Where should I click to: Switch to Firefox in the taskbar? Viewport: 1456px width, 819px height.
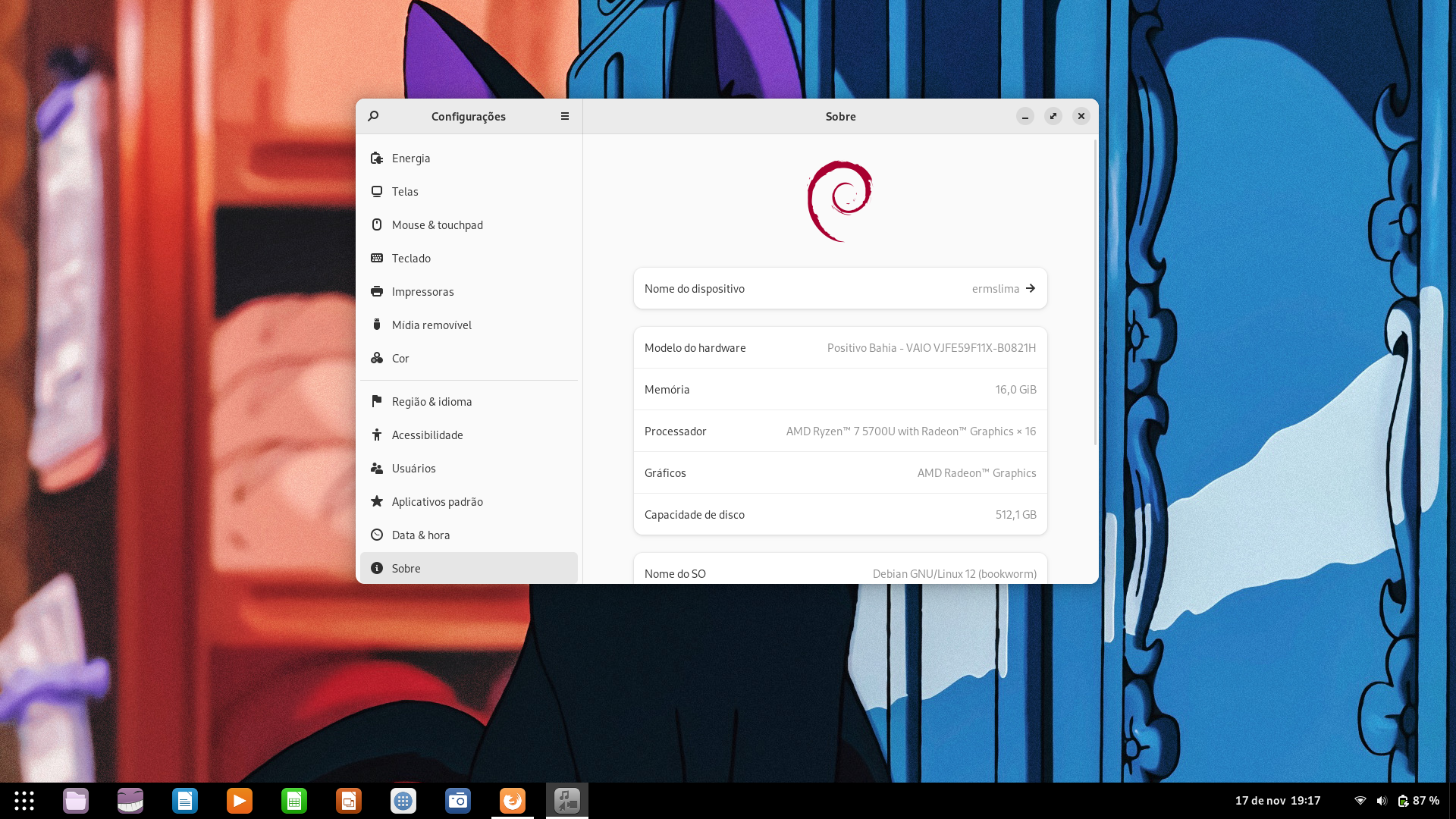point(513,801)
